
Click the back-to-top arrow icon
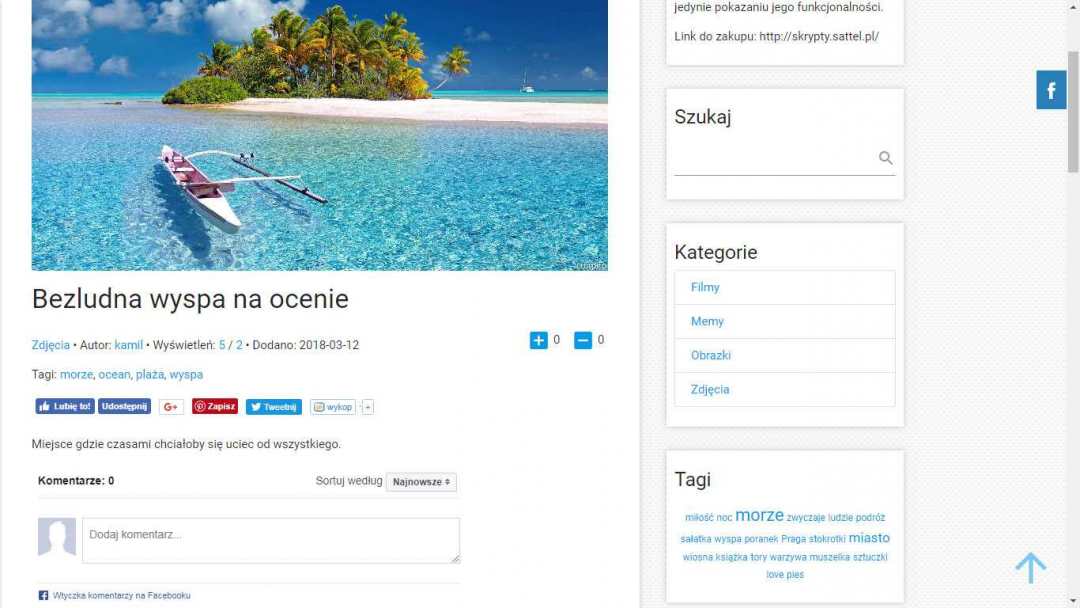pos(1030,567)
